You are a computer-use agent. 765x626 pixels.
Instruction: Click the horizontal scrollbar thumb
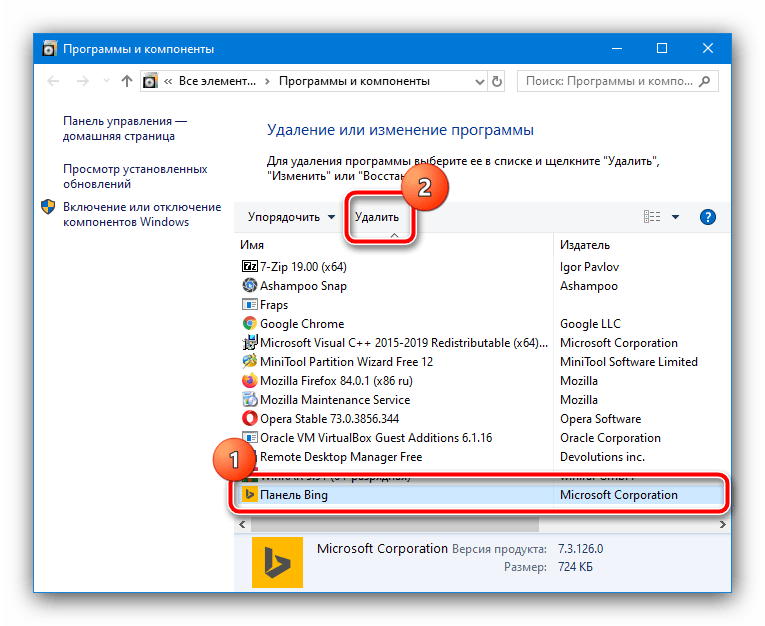pos(395,525)
